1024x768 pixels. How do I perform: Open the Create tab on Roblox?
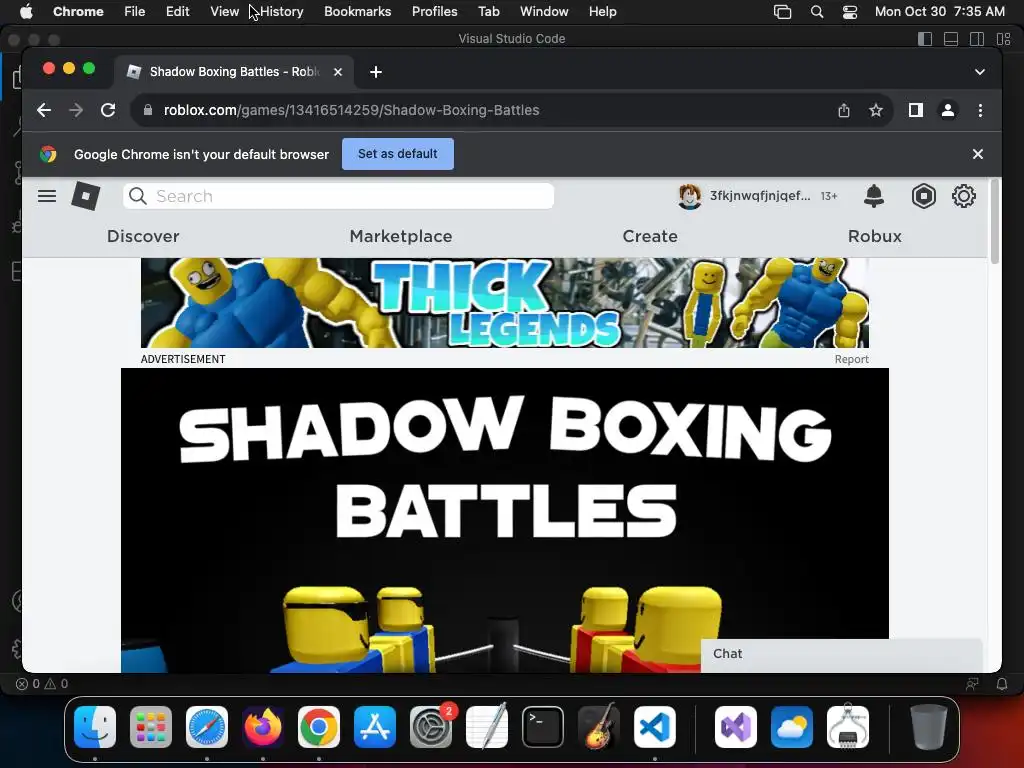[x=650, y=236]
